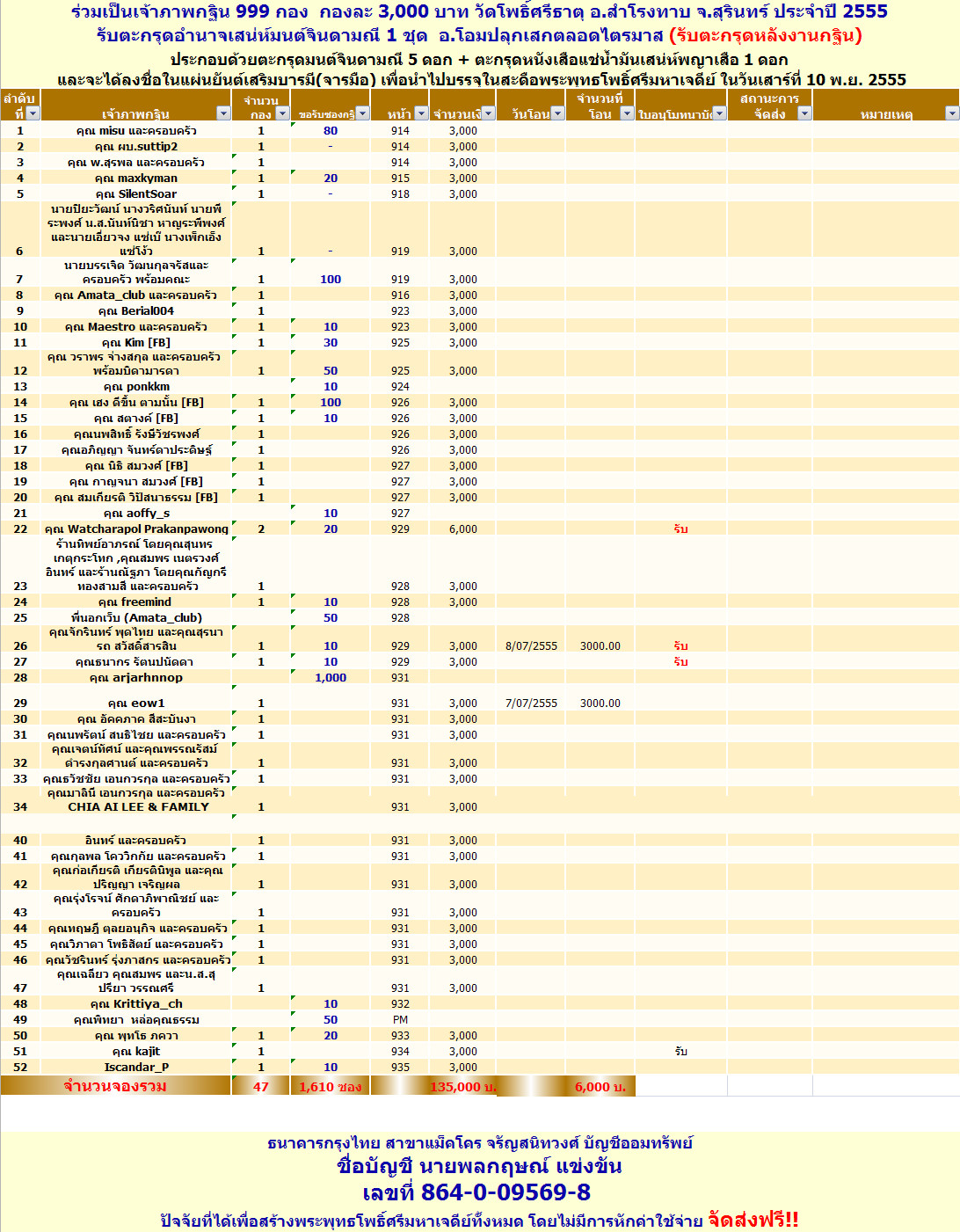Screen dimensions: 960x1232
Task: Open the หน้า column filter dropdown
Action: [420, 113]
